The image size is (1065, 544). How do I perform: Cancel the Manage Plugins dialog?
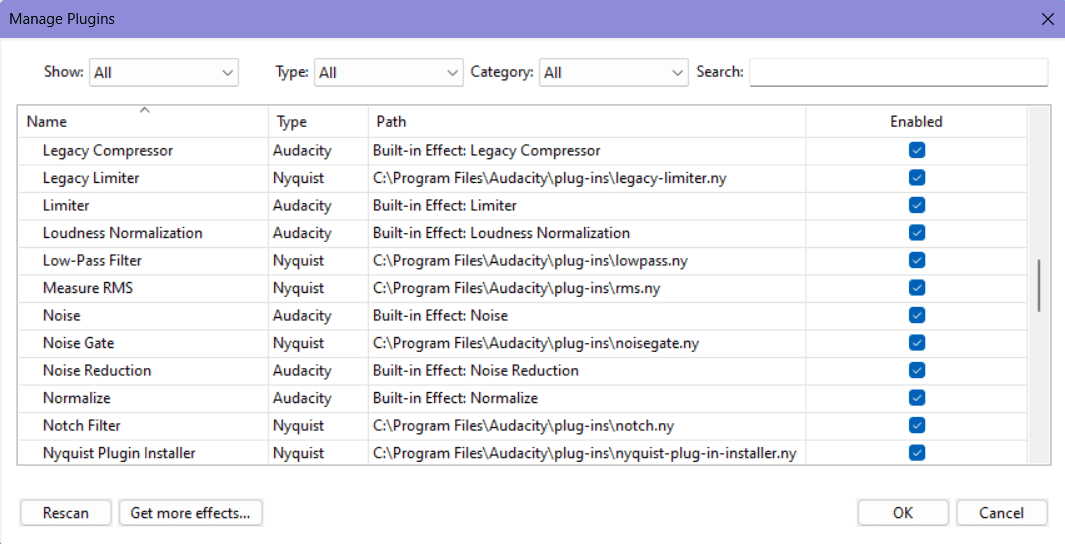click(x=1001, y=513)
